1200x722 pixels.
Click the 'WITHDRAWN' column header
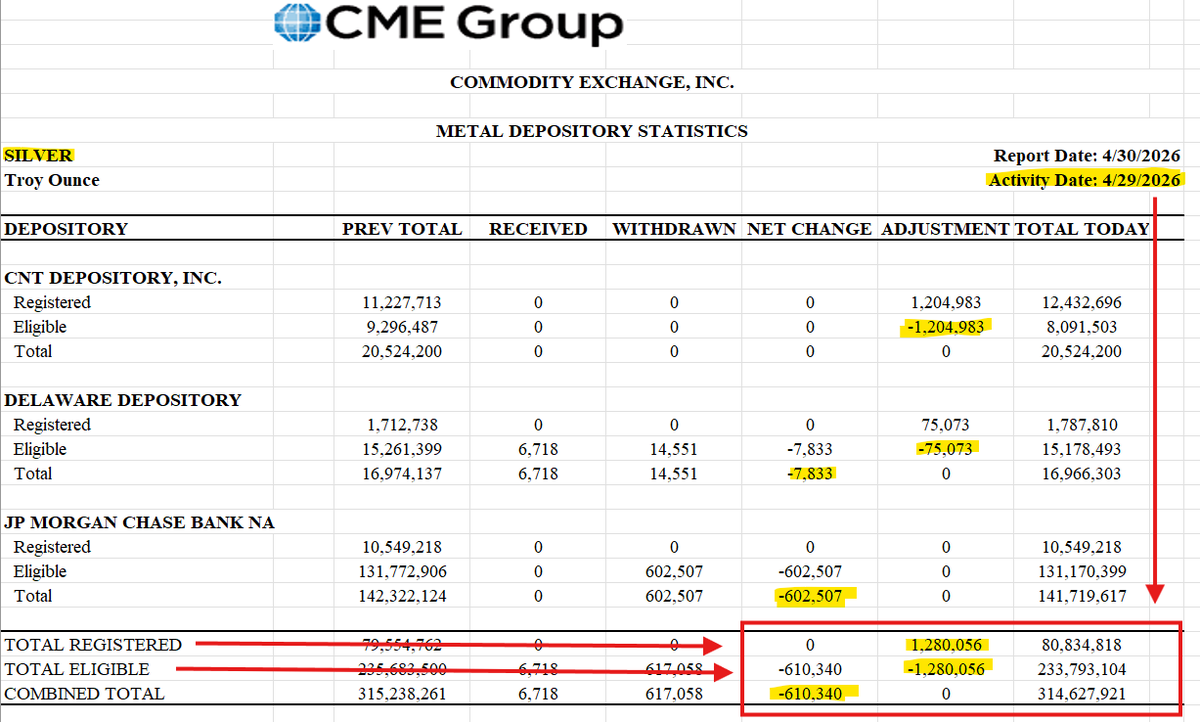674,229
